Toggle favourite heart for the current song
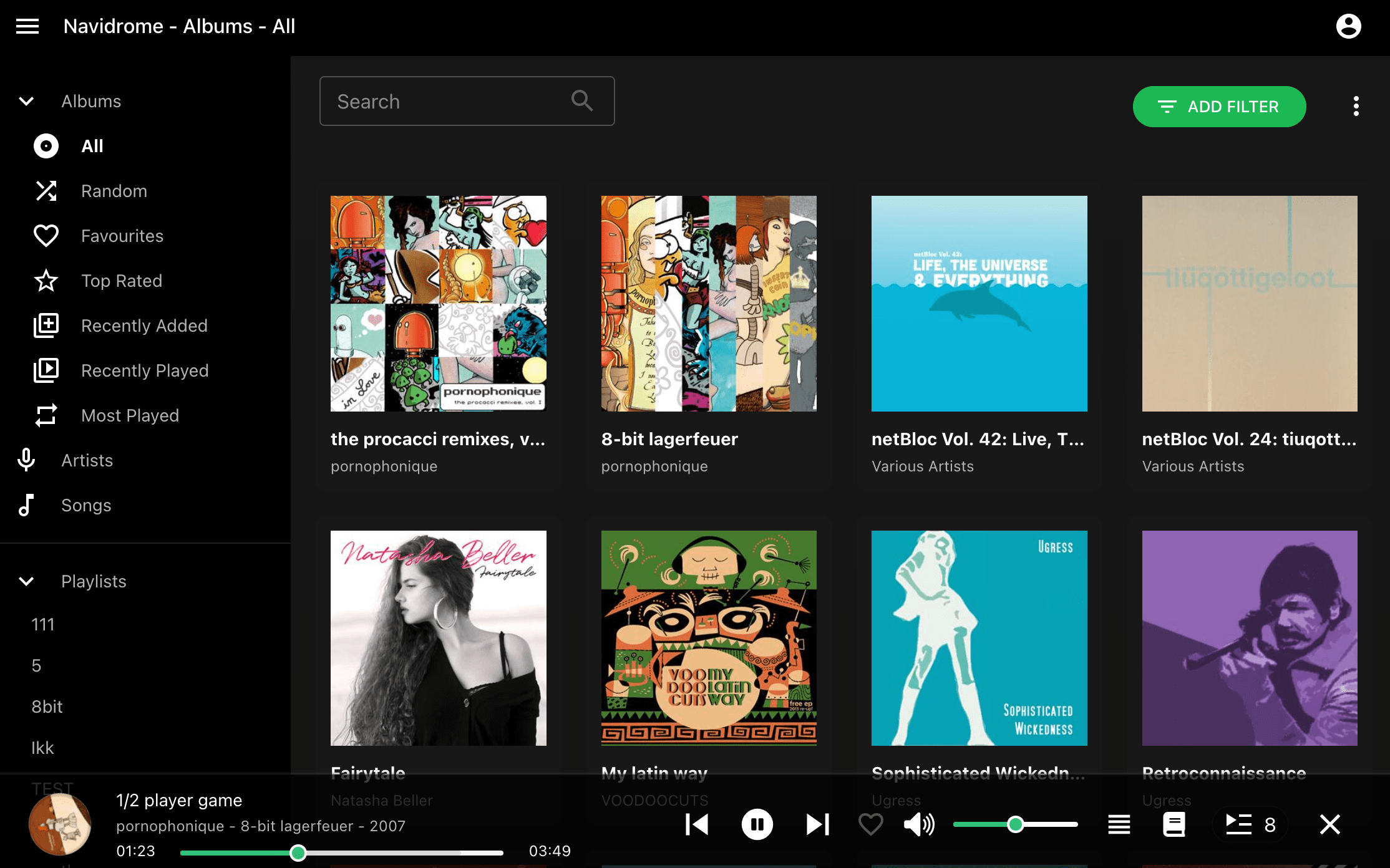 [x=870, y=824]
